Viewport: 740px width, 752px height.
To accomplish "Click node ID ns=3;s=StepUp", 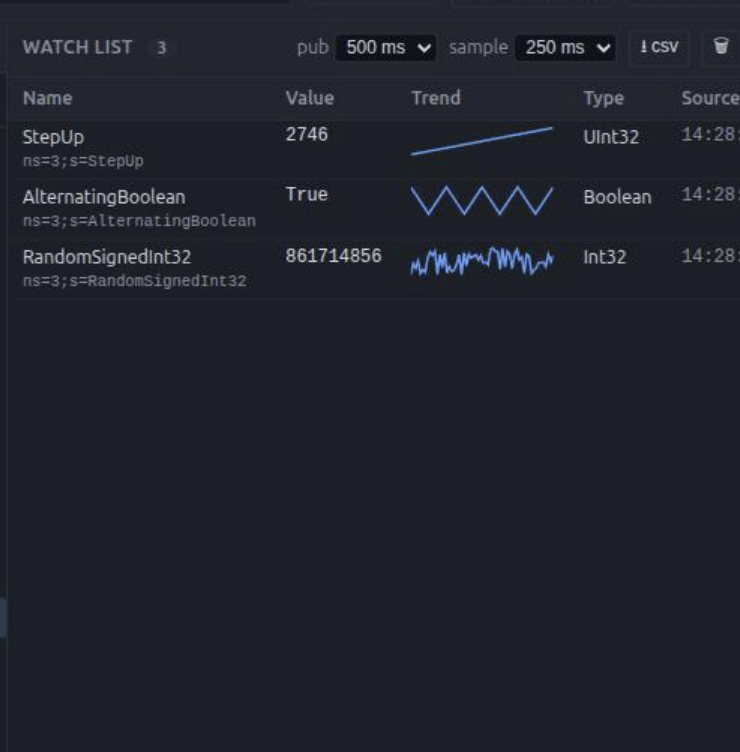I will pos(83,161).
